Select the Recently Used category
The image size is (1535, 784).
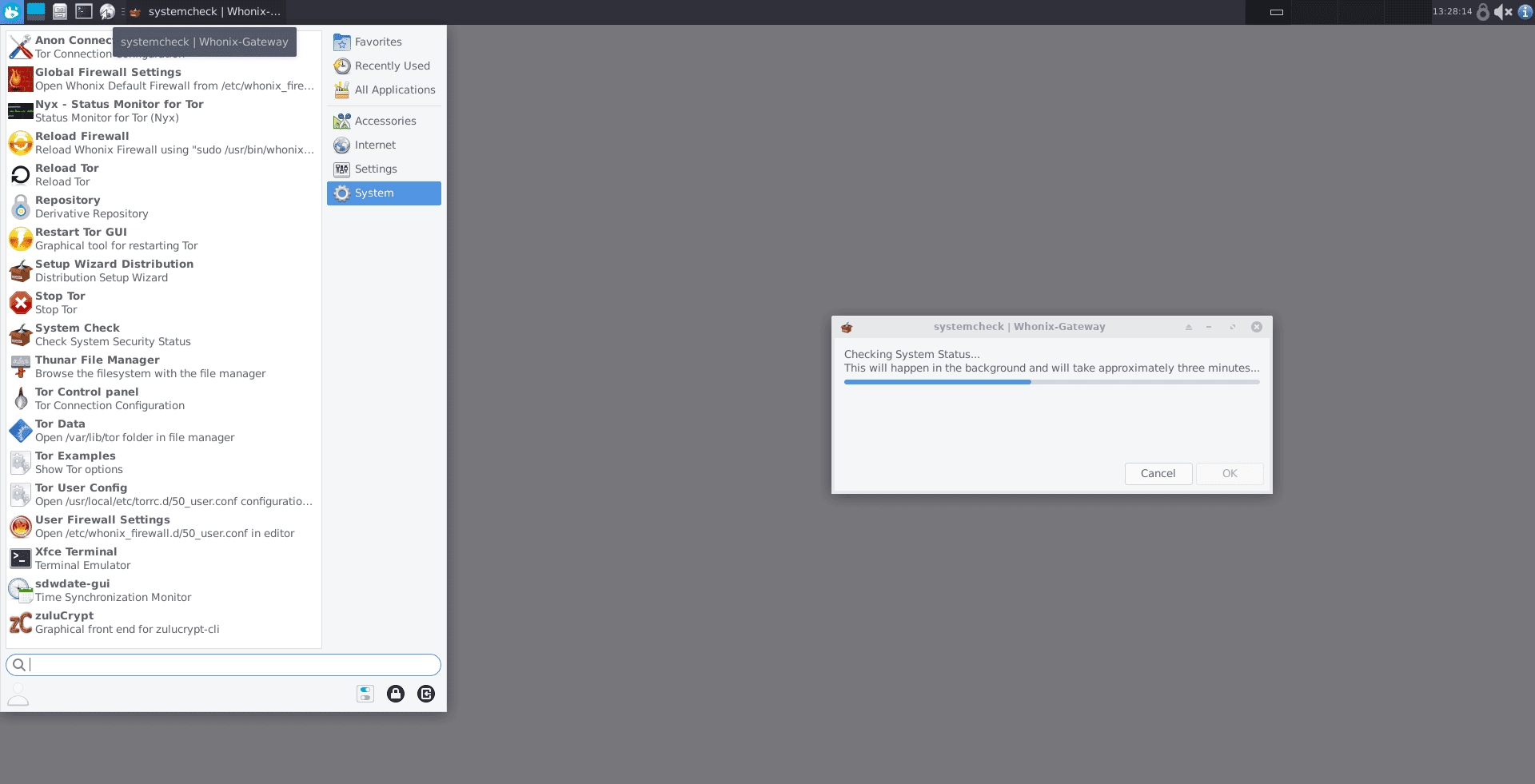(384, 66)
